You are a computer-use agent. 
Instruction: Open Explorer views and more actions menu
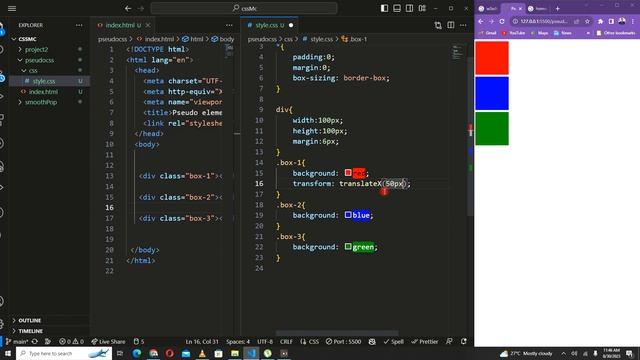(79, 25)
